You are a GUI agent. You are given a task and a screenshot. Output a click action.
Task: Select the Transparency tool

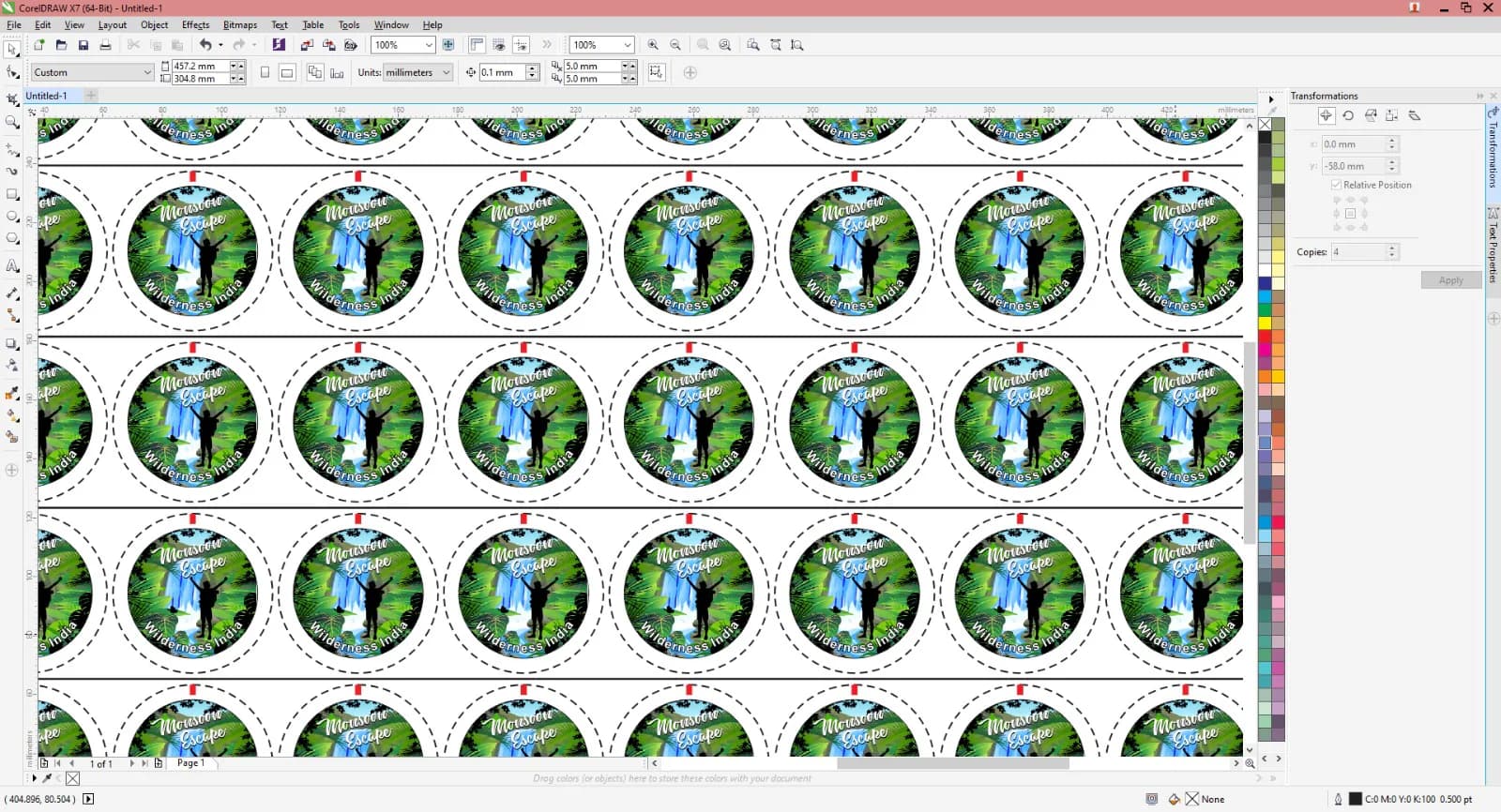12,366
